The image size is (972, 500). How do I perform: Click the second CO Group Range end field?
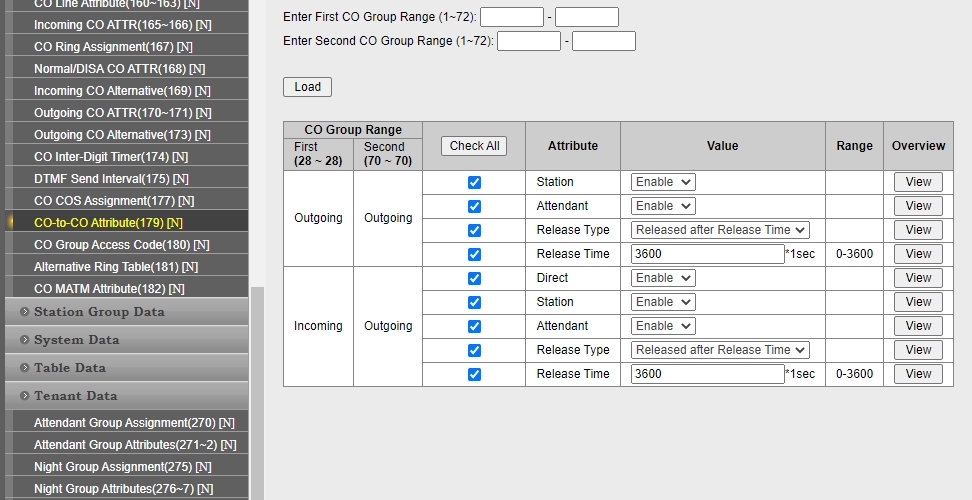click(x=603, y=41)
